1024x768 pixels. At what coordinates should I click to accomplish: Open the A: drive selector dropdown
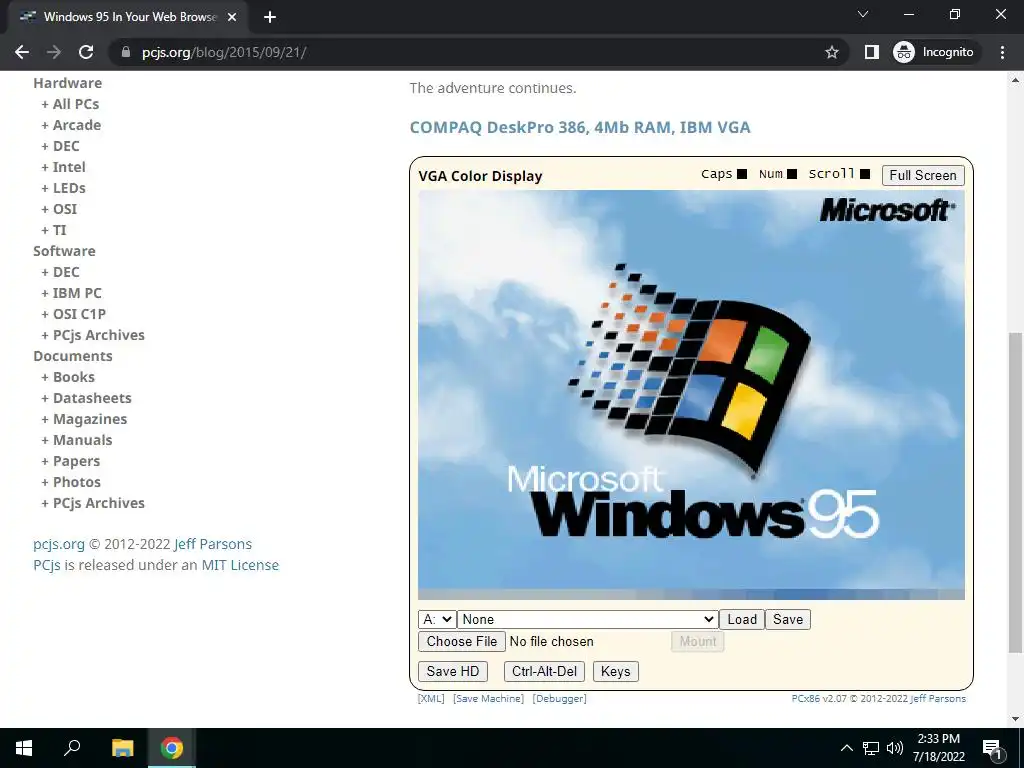(x=437, y=619)
